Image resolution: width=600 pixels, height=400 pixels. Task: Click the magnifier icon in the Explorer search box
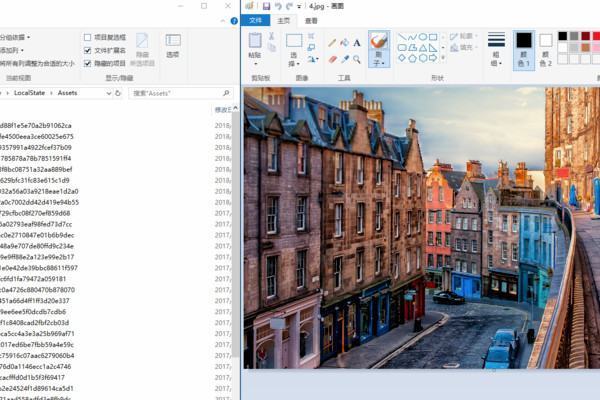(x=226, y=93)
